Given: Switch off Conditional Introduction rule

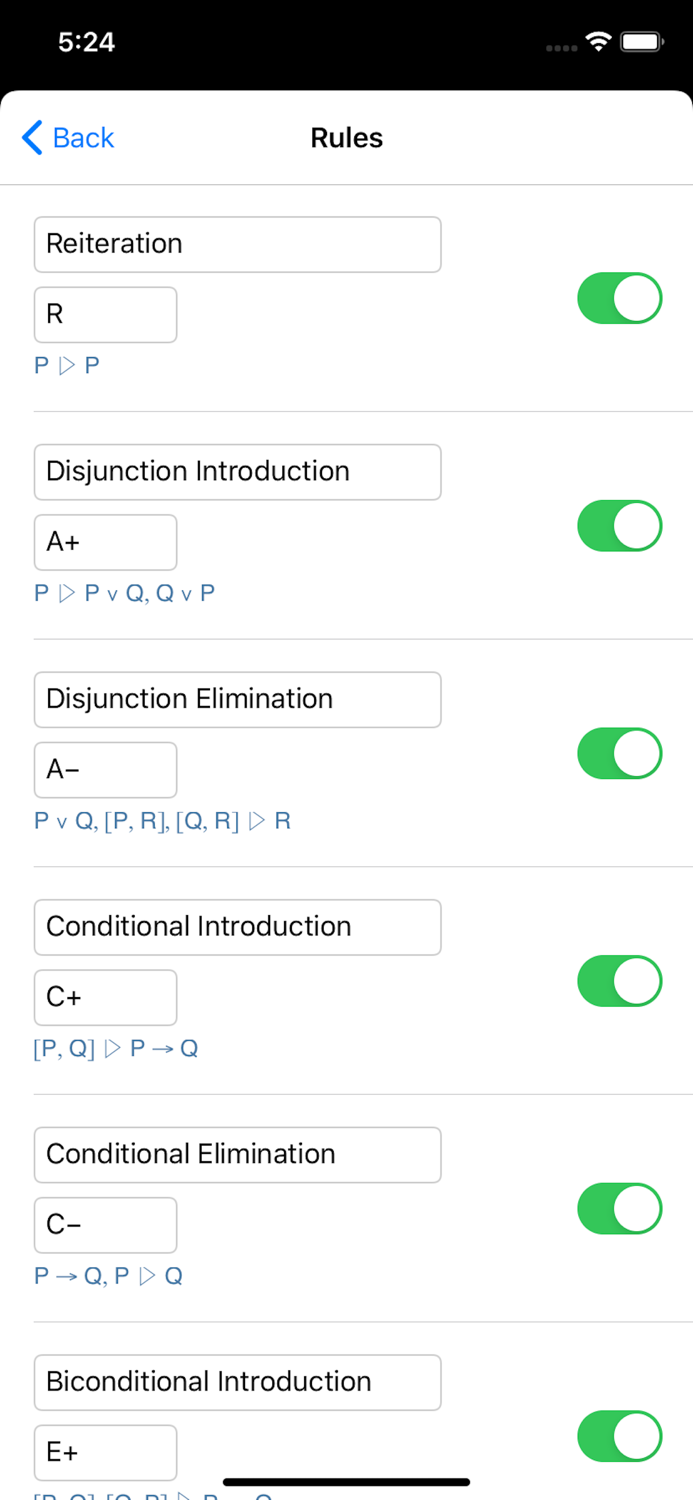Looking at the screenshot, I should (619, 981).
